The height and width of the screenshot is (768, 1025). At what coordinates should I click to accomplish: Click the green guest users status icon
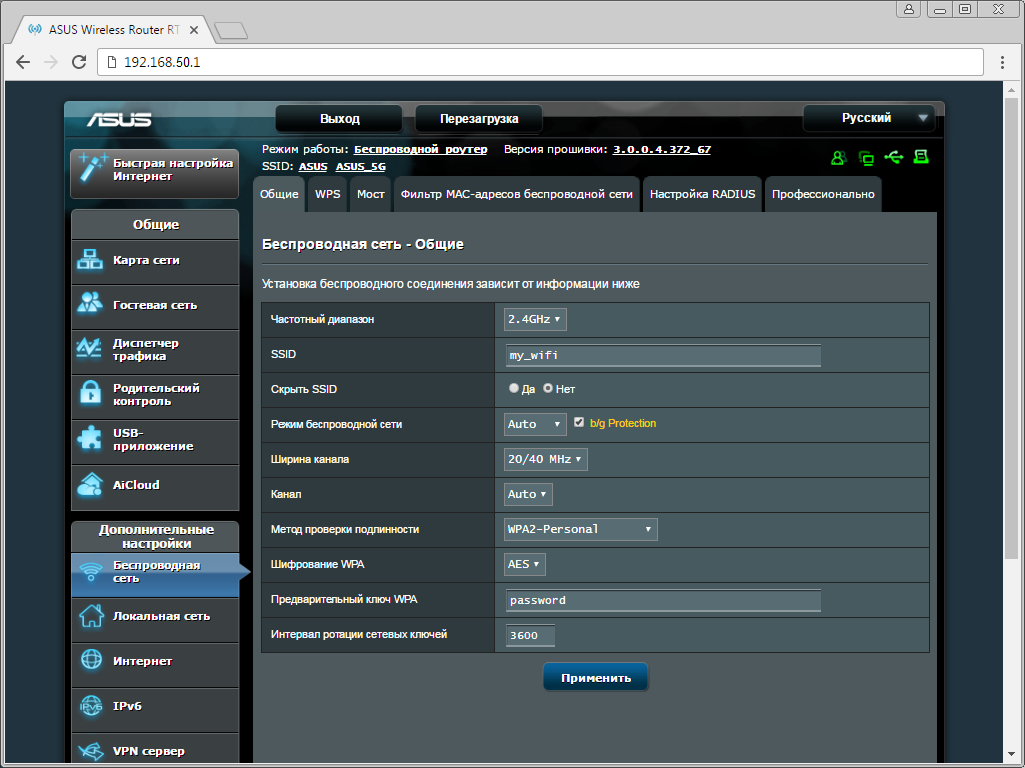[x=839, y=158]
